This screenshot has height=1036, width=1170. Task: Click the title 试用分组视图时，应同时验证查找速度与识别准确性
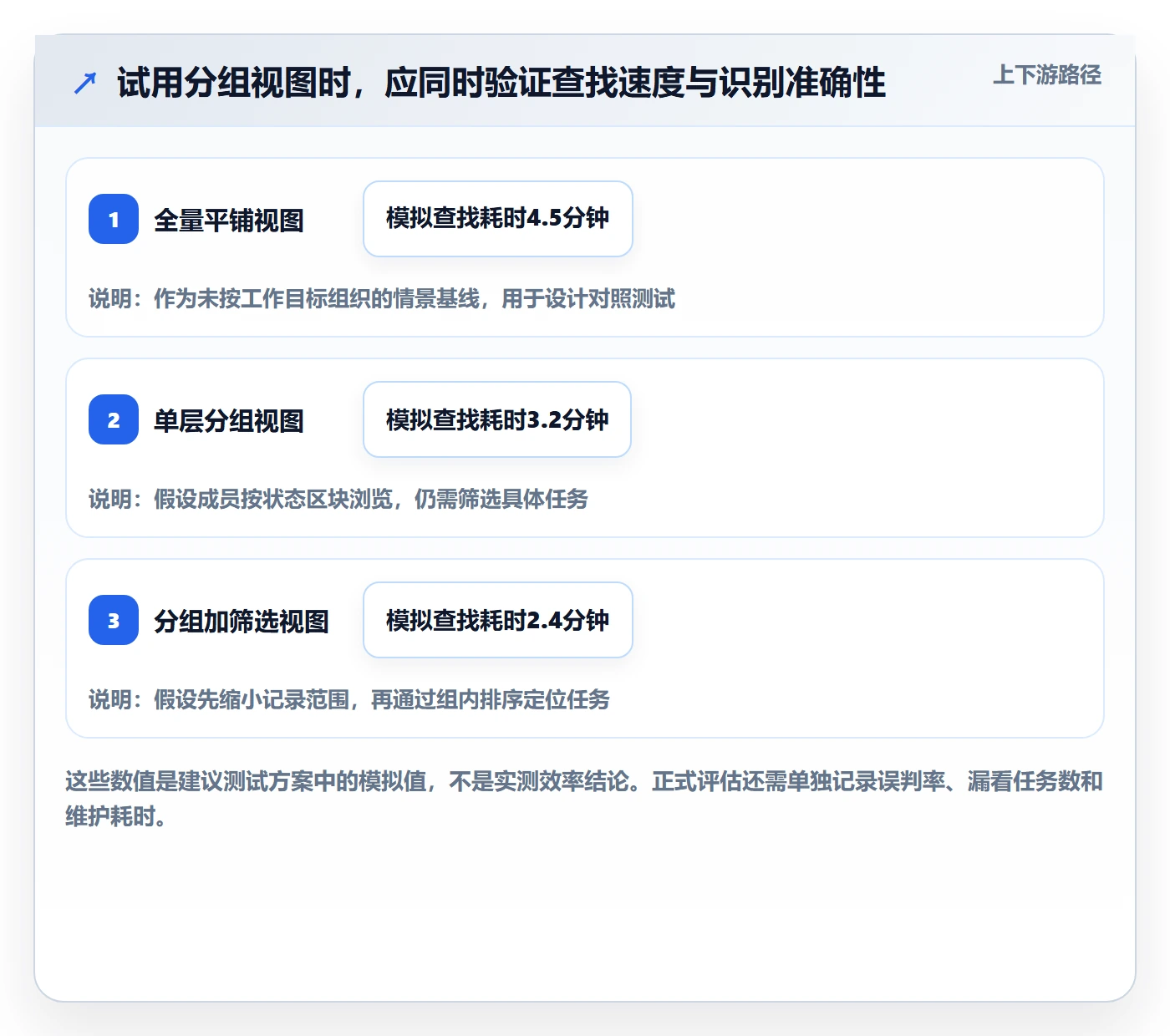(x=501, y=83)
